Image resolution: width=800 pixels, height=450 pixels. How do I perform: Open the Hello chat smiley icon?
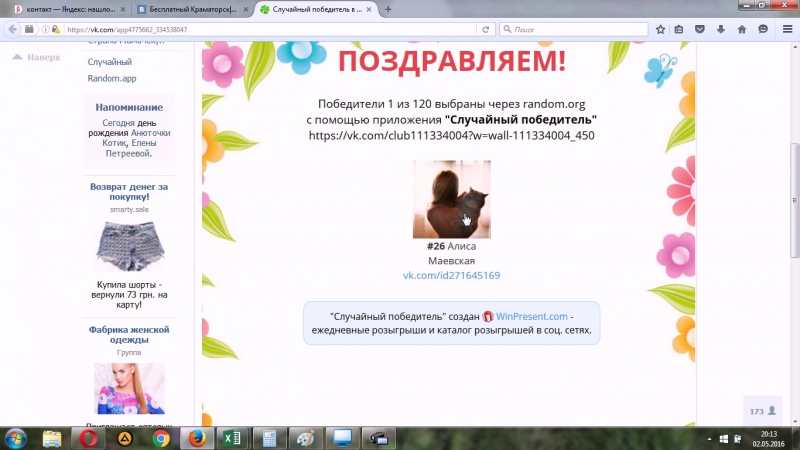(763, 30)
